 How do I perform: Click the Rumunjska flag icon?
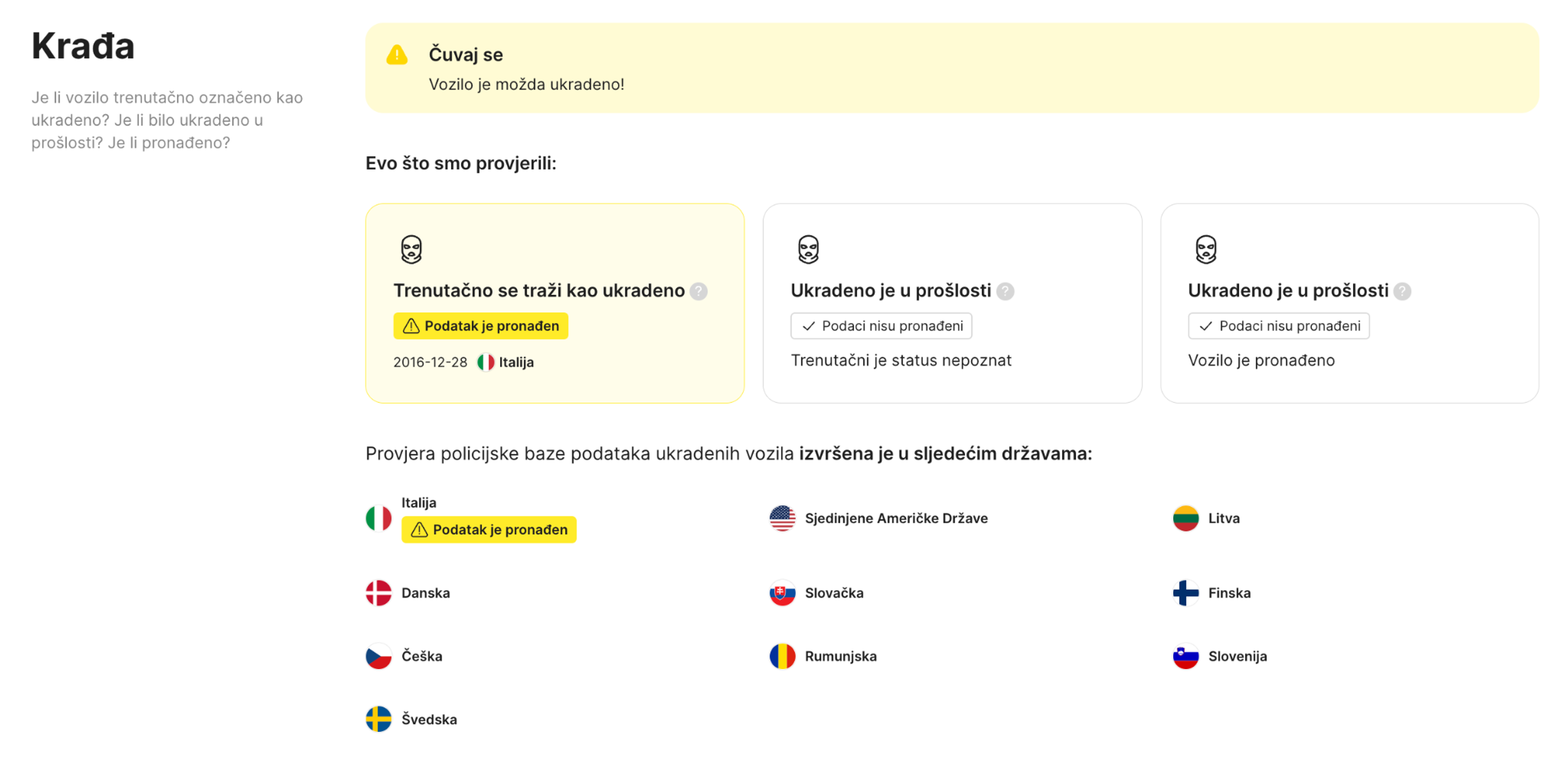(783, 657)
